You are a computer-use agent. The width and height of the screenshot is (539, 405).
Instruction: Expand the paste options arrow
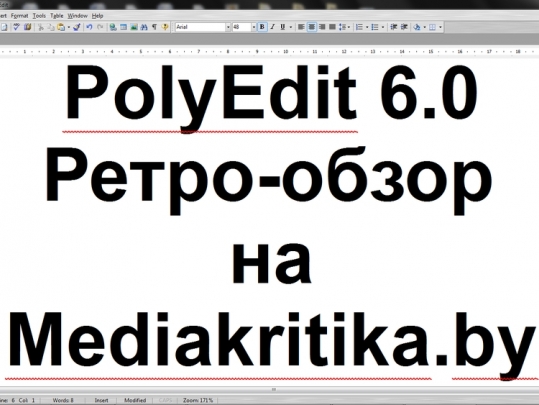68,27
